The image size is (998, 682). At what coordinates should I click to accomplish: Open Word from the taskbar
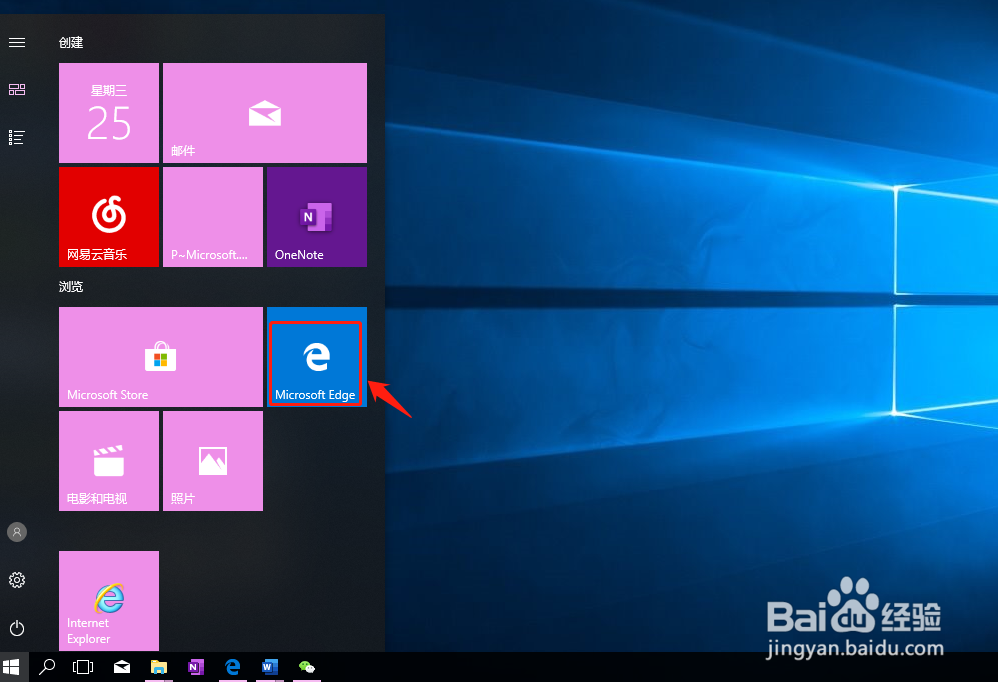[x=269, y=667]
